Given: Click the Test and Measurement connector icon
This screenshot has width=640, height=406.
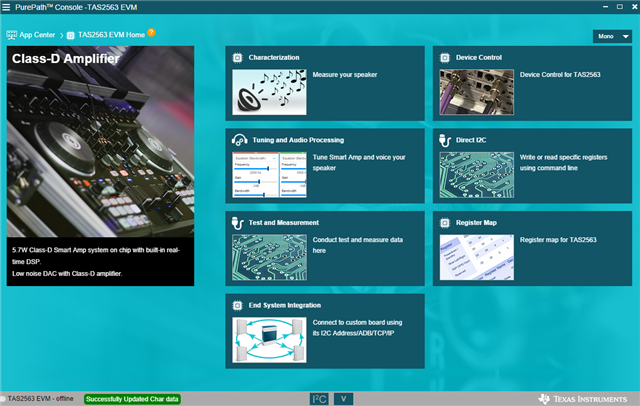Looking at the screenshot, I should tap(237, 223).
